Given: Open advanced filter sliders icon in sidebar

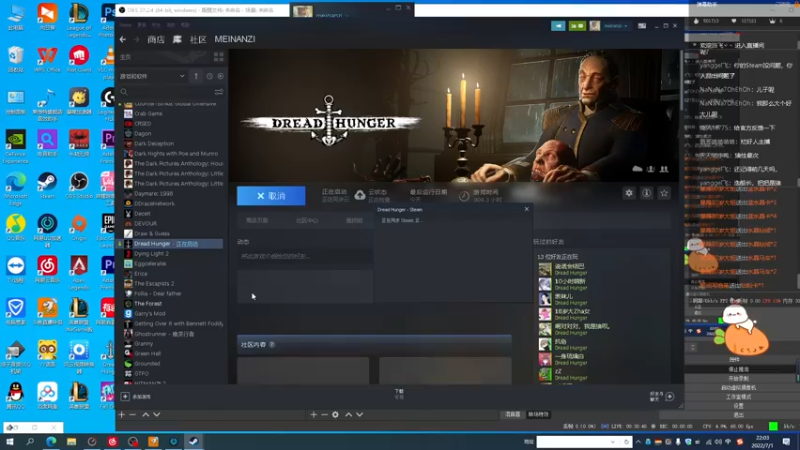Looking at the screenshot, I should (x=219, y=92).
